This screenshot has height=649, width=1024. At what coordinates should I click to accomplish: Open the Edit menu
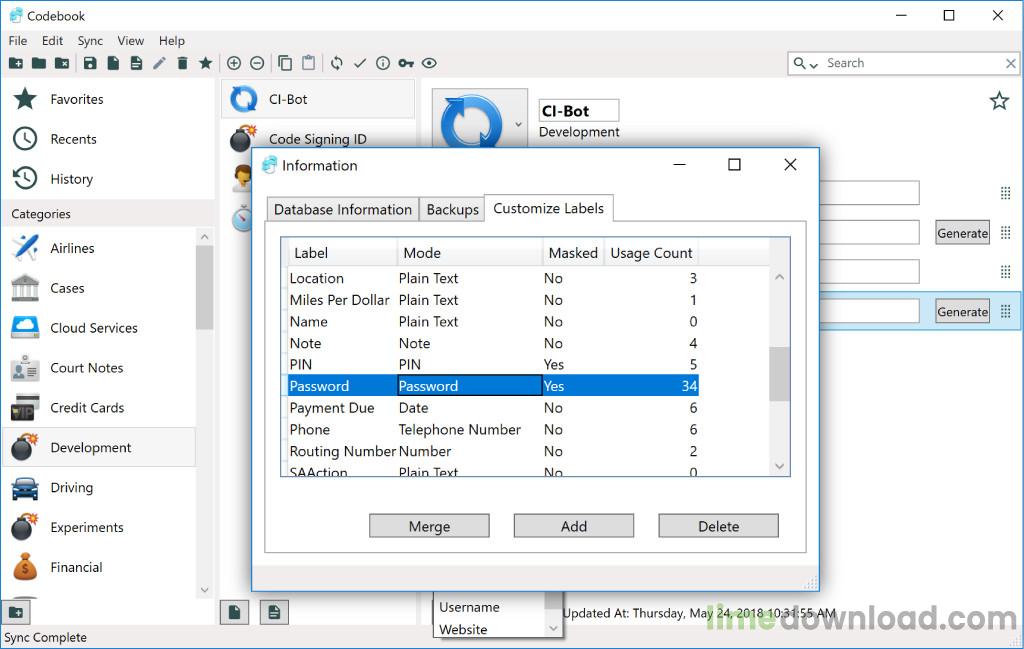tap(52, 40)
